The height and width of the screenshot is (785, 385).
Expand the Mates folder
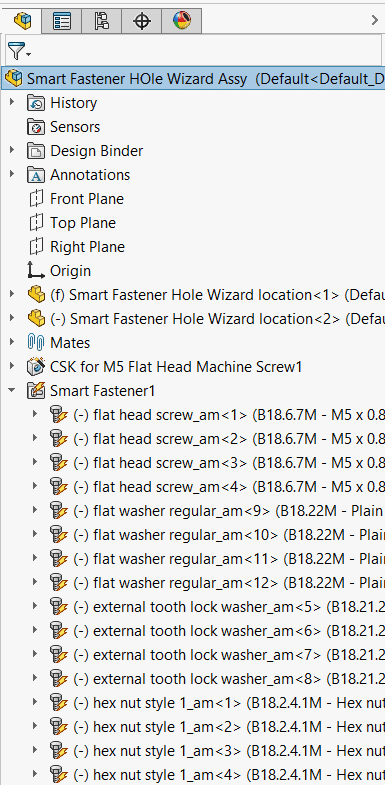click(x=13, y=342)
